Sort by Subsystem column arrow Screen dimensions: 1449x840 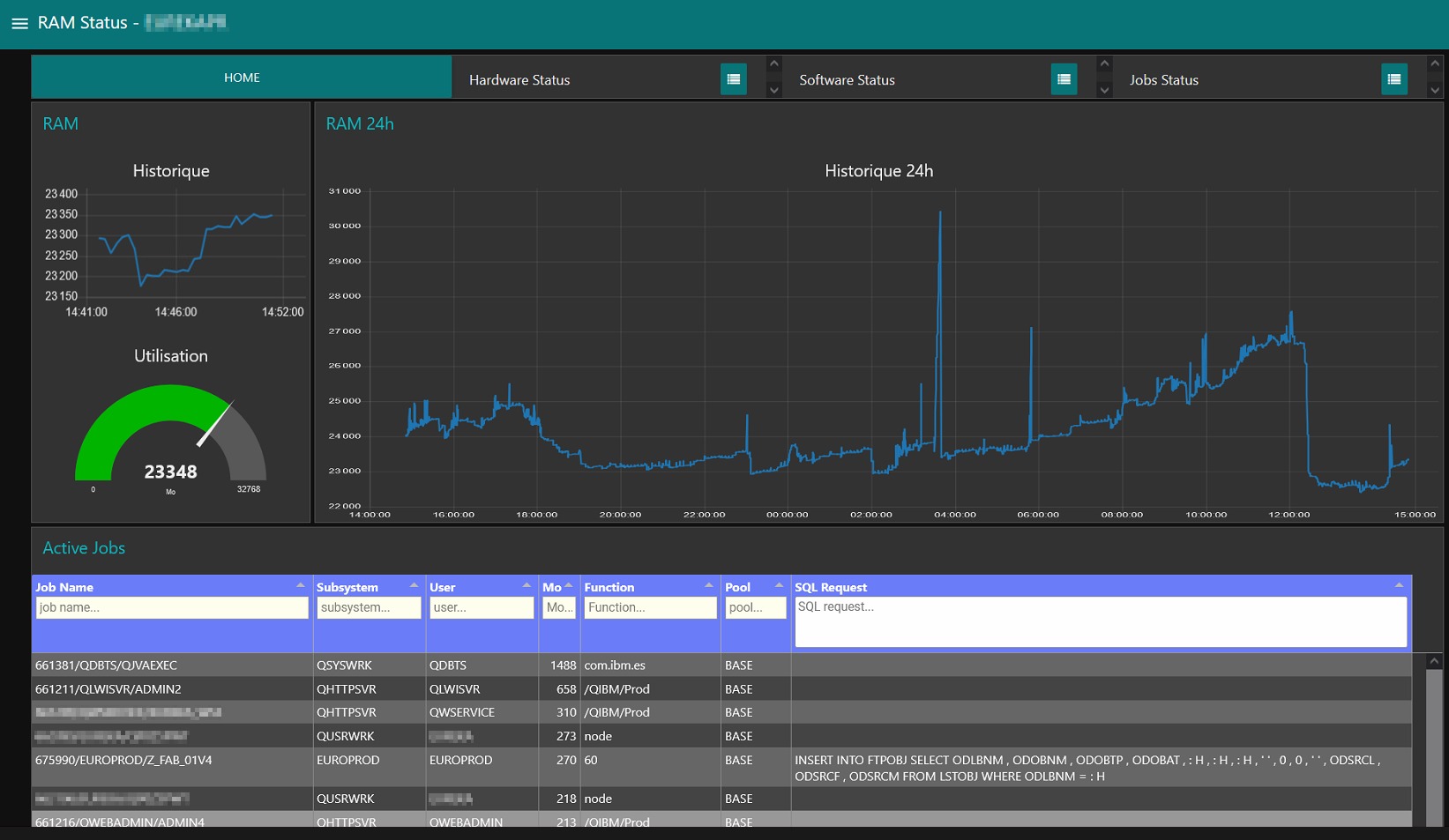click(414, 586)
